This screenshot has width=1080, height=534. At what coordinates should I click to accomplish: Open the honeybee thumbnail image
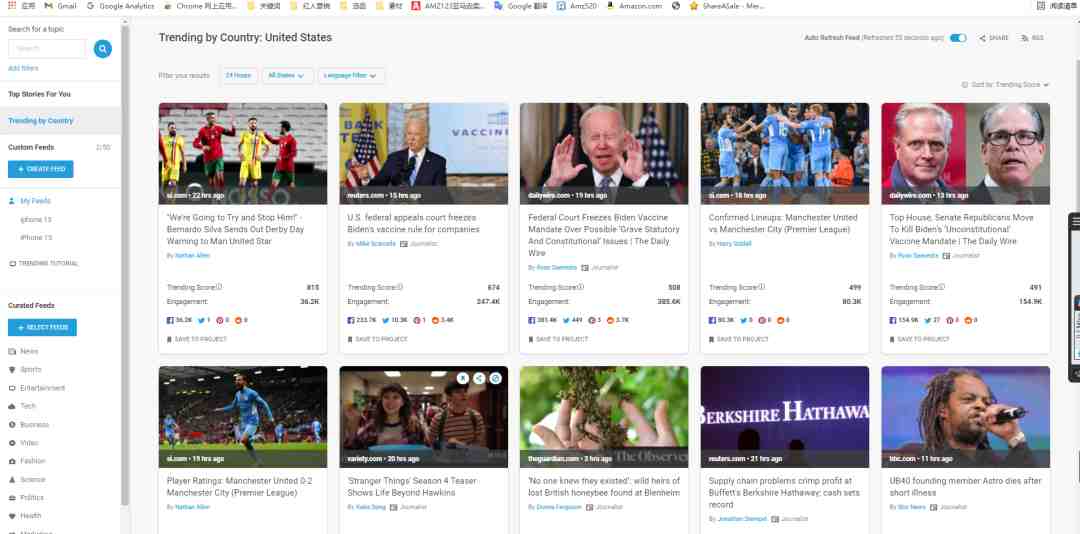tap(604, 417)
